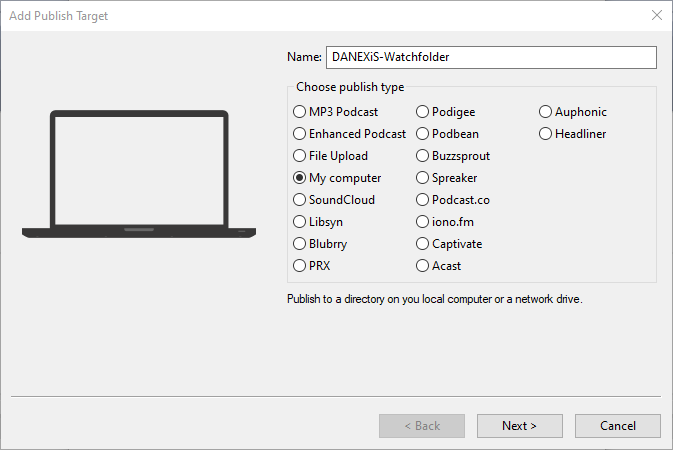Choose Podbean publish option

click(423, 134)
